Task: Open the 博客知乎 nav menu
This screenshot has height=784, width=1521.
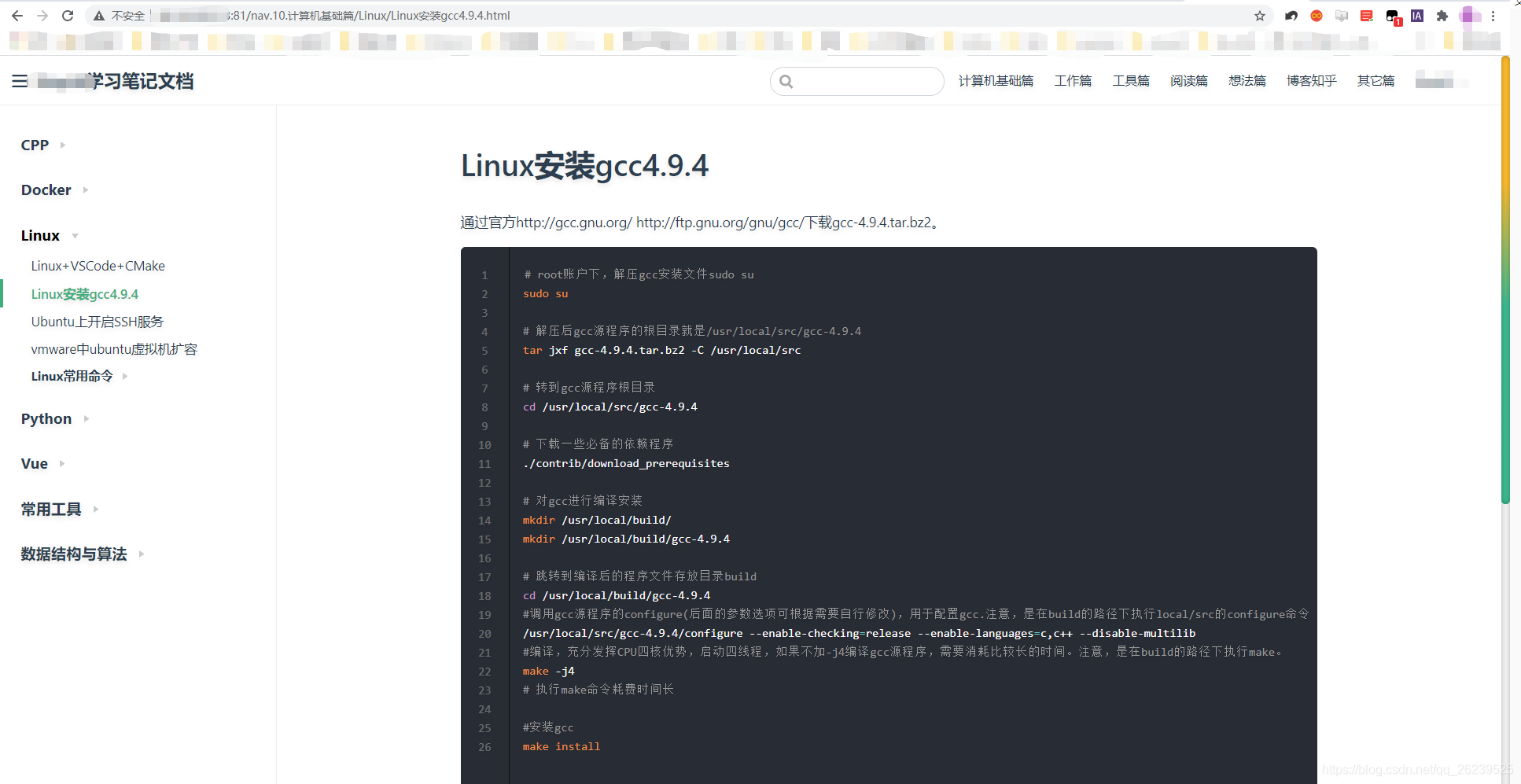Action: point(1312,81)
